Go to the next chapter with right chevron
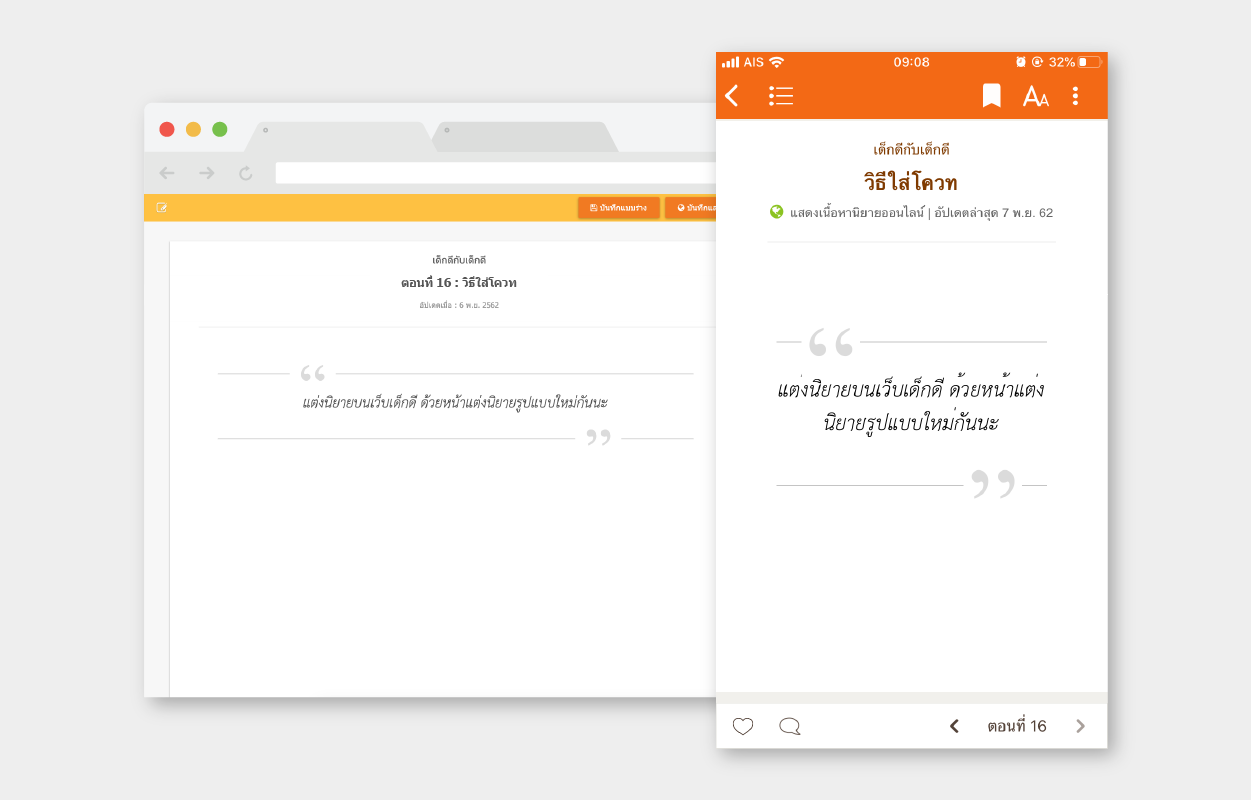Image resolution: width=1251 pixels, height=800 pixels. click(1080, 726)
